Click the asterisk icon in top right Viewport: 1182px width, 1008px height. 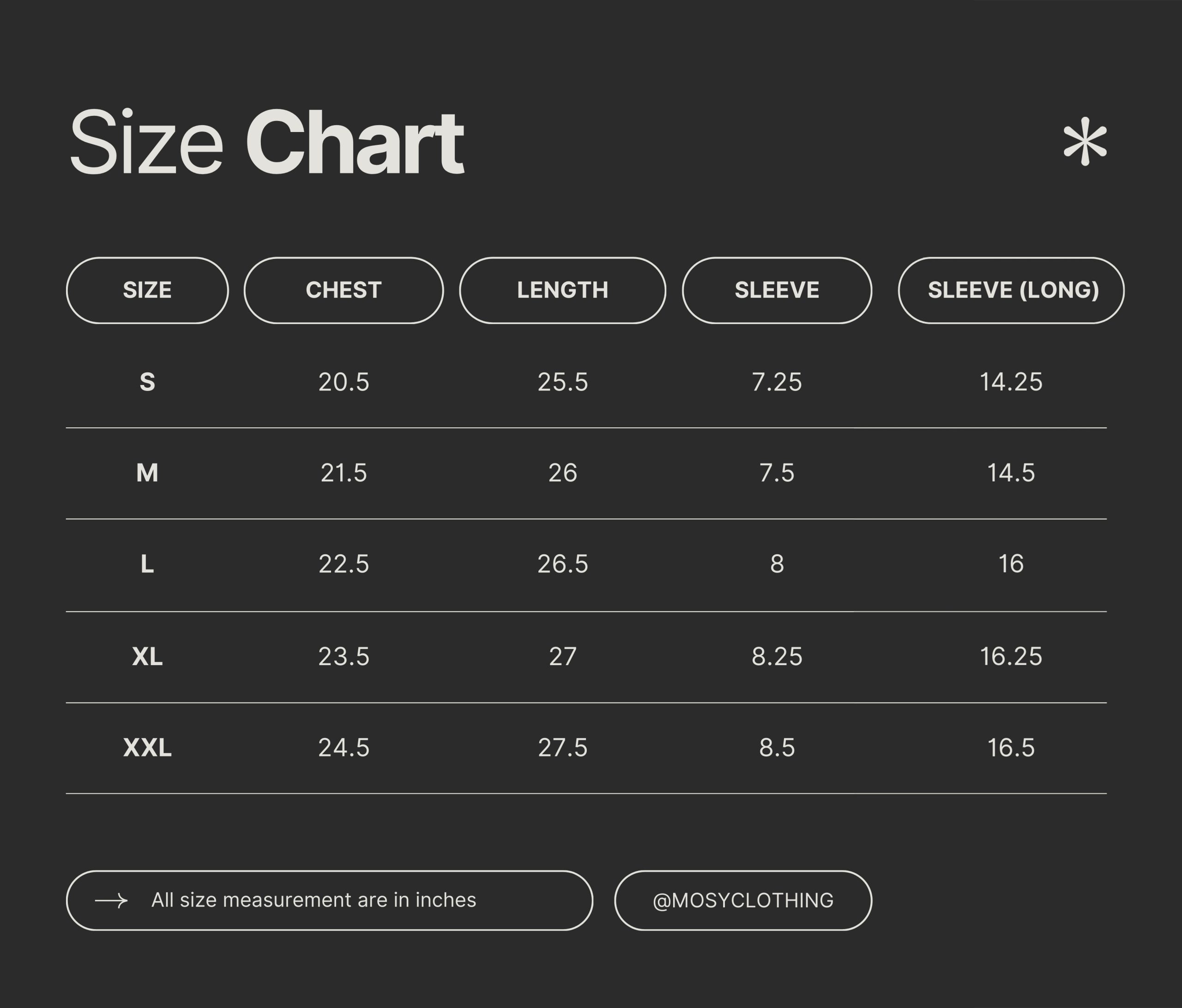point(1085,142)
